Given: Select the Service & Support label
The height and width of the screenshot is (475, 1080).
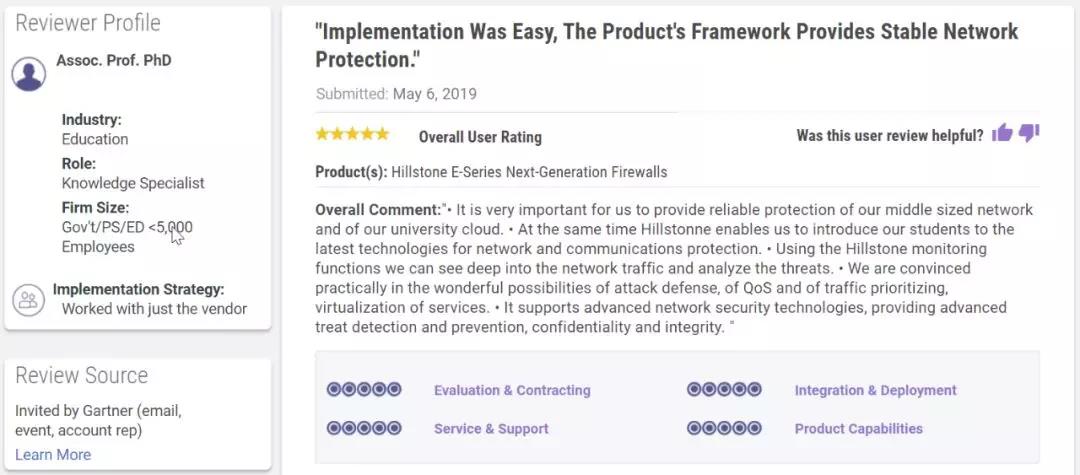Looking at the screenshot, I should coord(491,429).
